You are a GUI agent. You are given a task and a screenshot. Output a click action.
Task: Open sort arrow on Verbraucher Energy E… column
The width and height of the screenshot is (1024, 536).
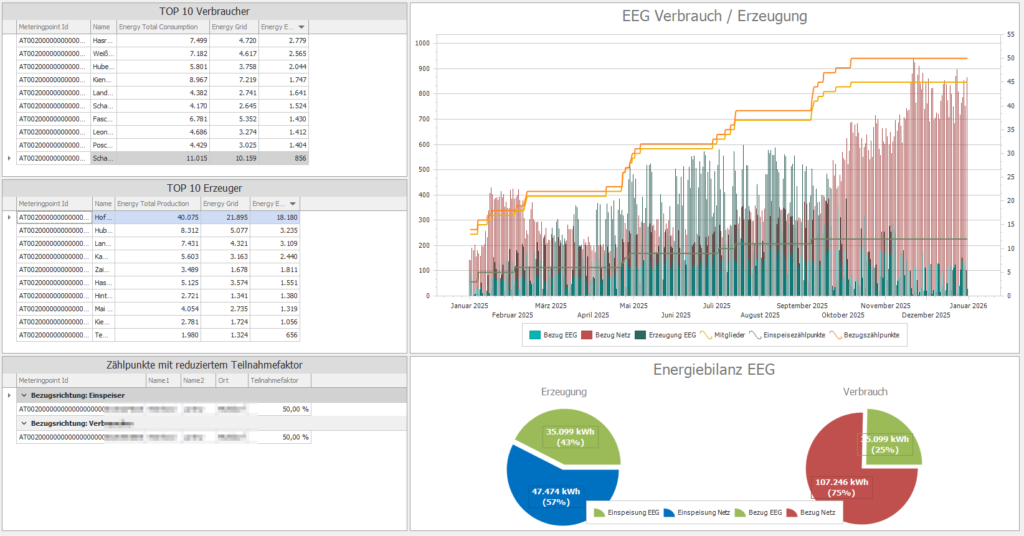[302, 27]
